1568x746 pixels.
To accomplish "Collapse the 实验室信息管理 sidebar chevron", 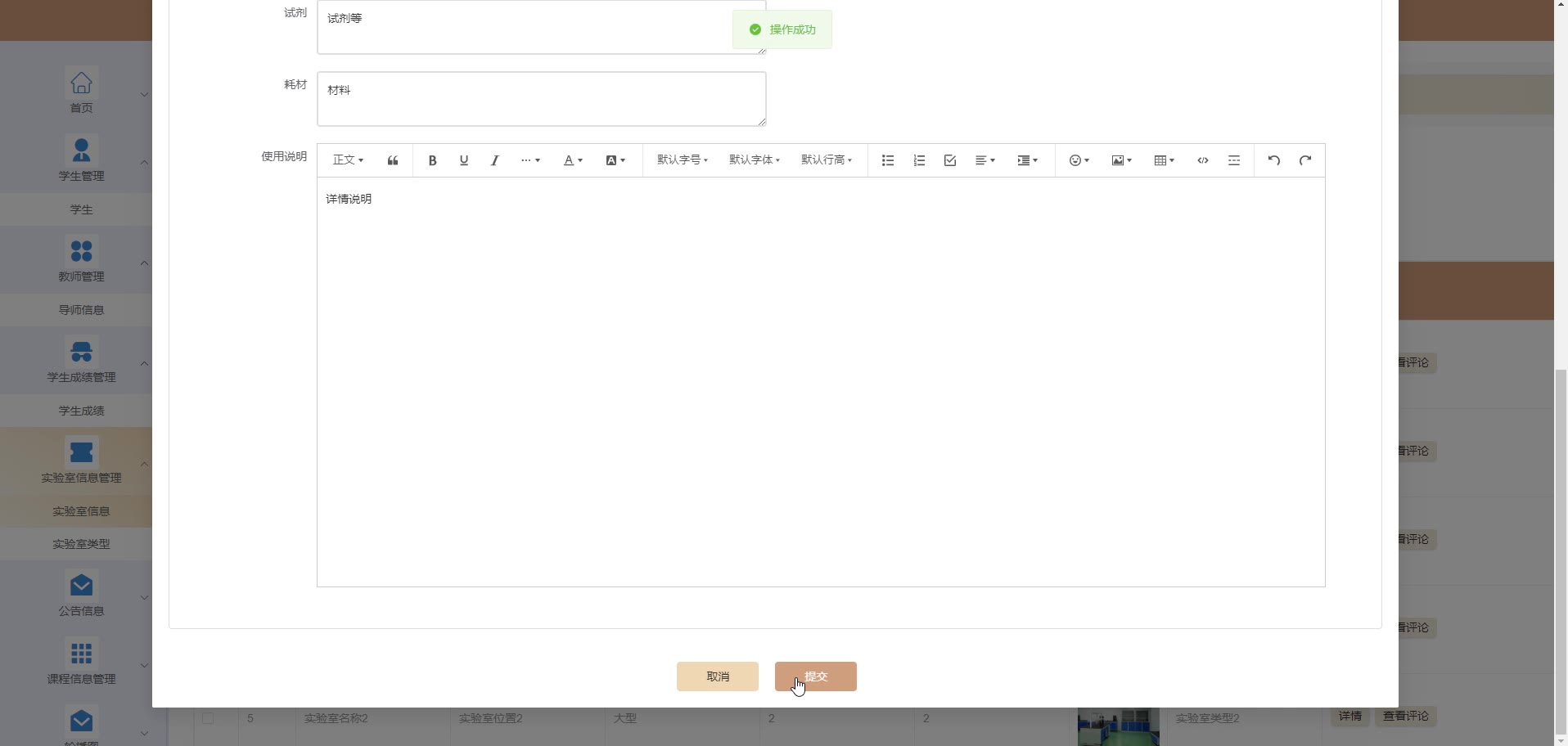I will (144, 464).
